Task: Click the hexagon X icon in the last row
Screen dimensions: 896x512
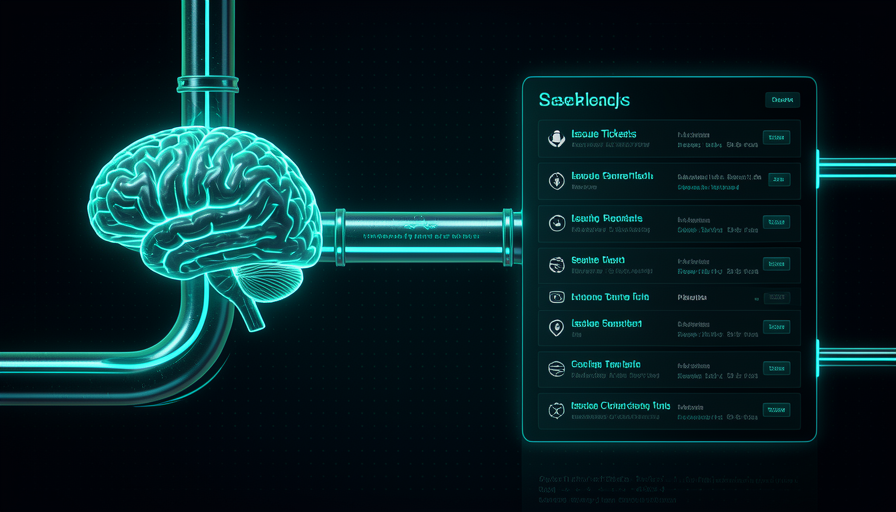Action: click(557, 410)
